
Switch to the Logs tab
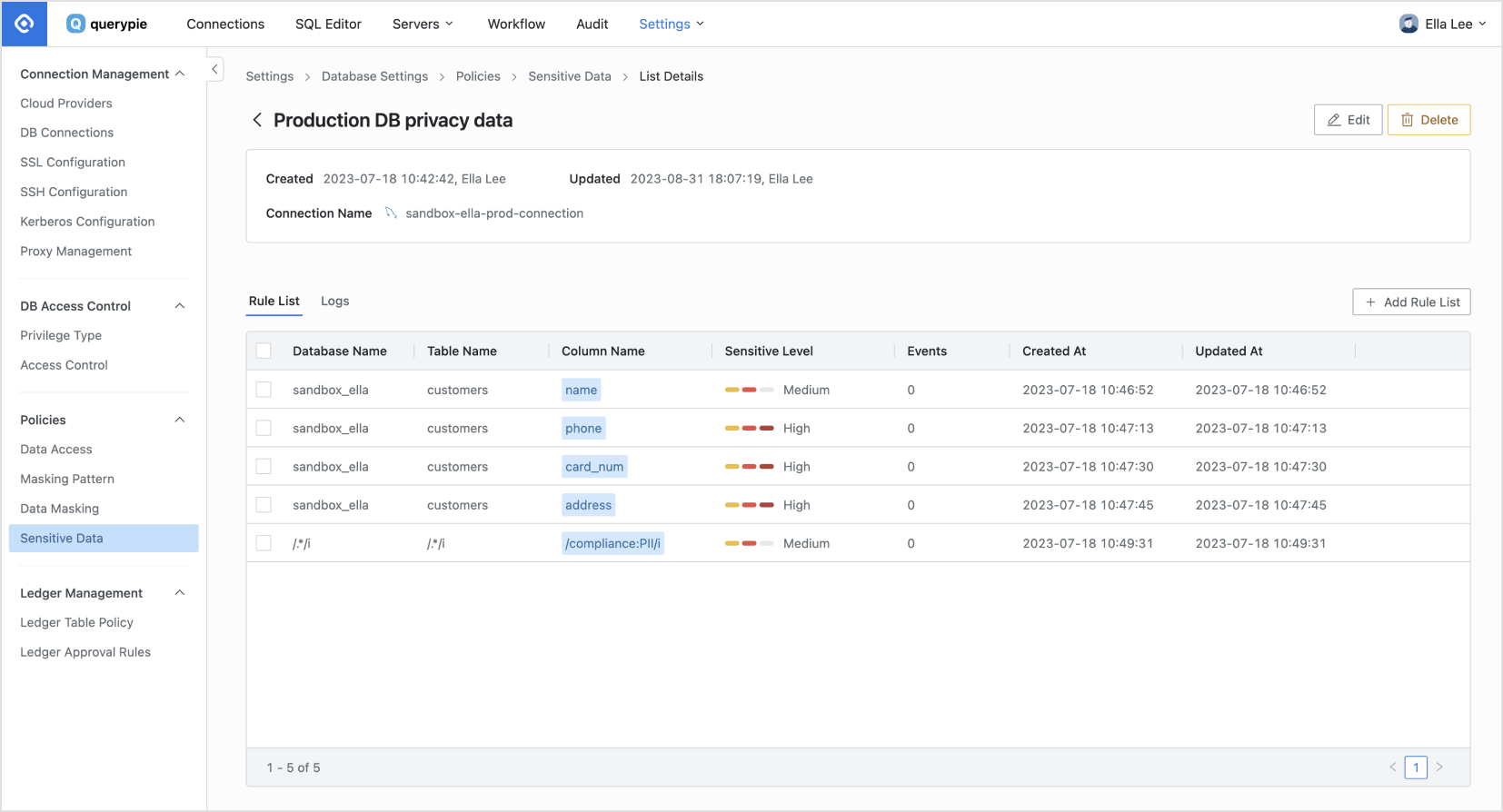(x=335, y=301)
